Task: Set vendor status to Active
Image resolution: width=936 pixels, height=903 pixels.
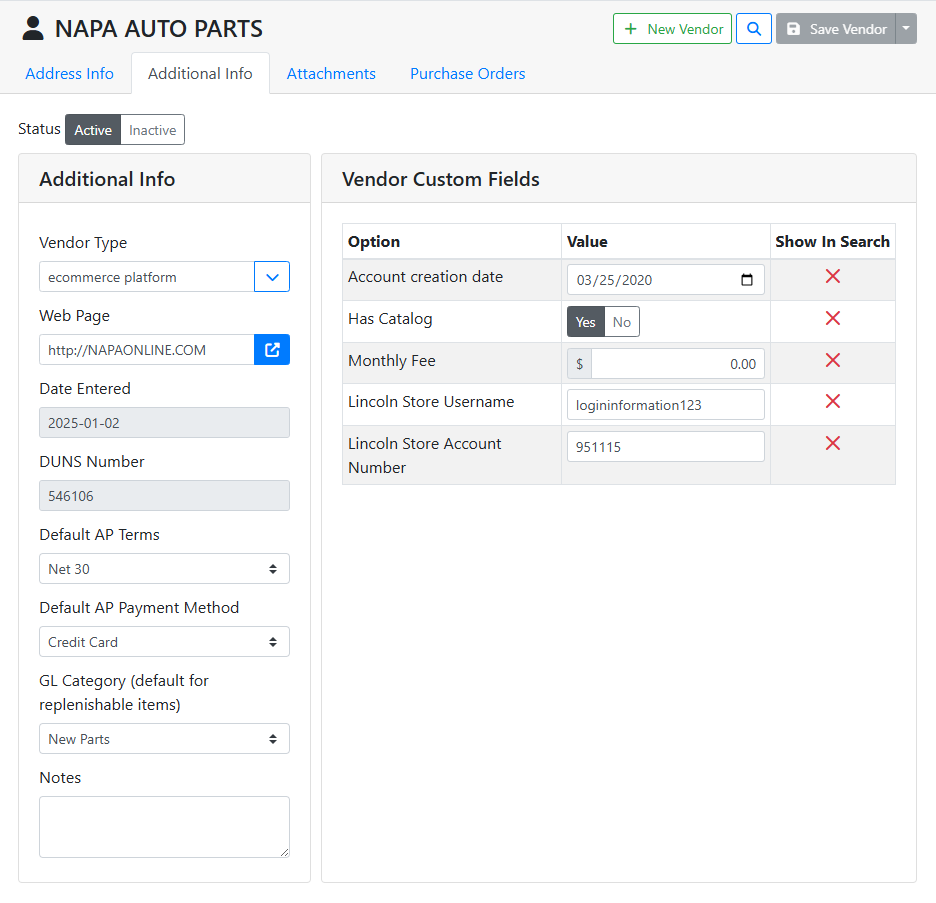Action: point(93,130)
